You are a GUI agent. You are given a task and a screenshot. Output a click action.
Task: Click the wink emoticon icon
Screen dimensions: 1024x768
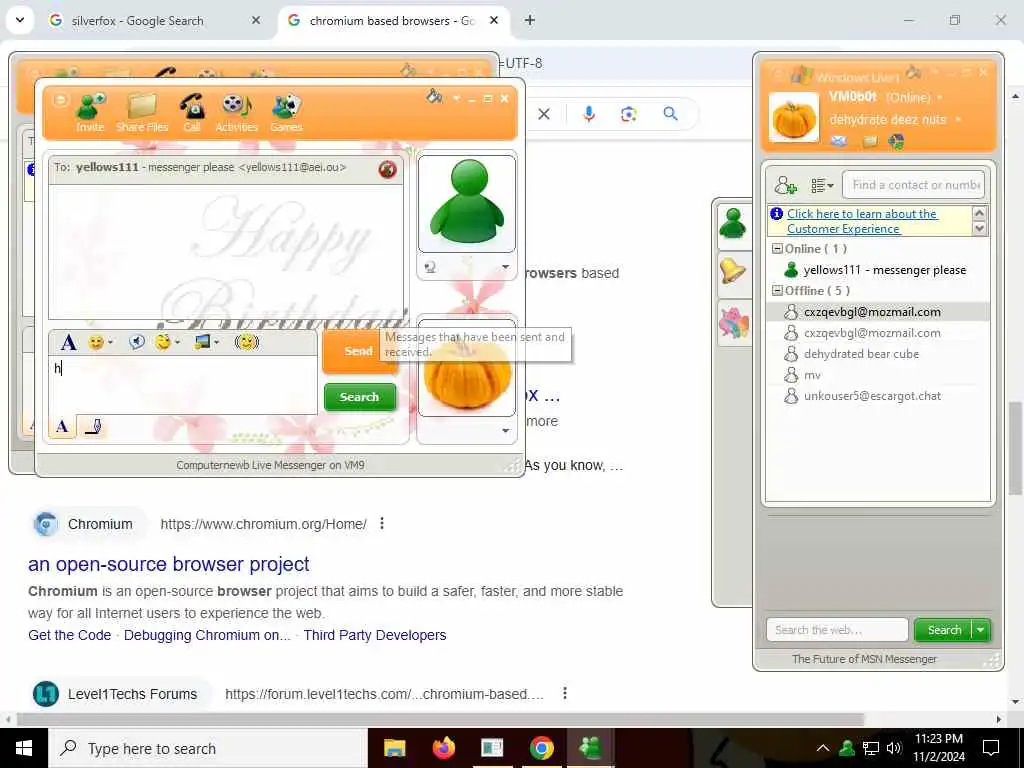163,342
